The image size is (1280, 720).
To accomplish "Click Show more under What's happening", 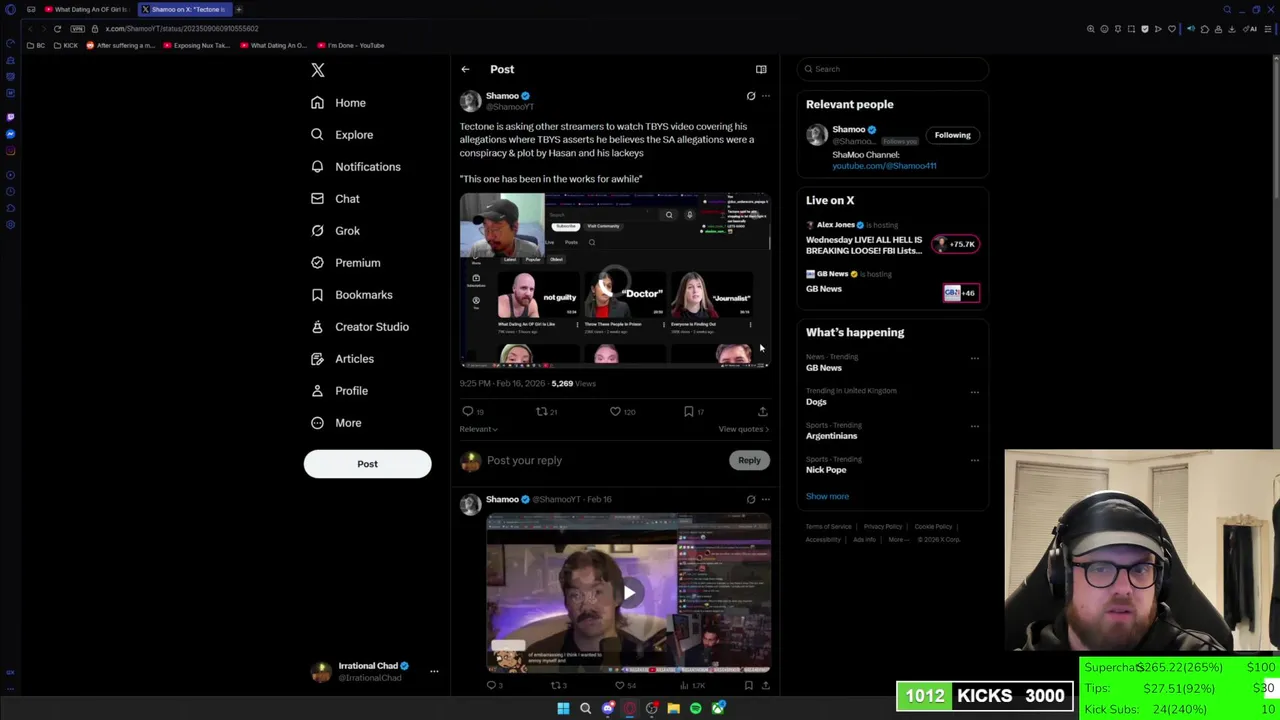I will click(827, 496).
